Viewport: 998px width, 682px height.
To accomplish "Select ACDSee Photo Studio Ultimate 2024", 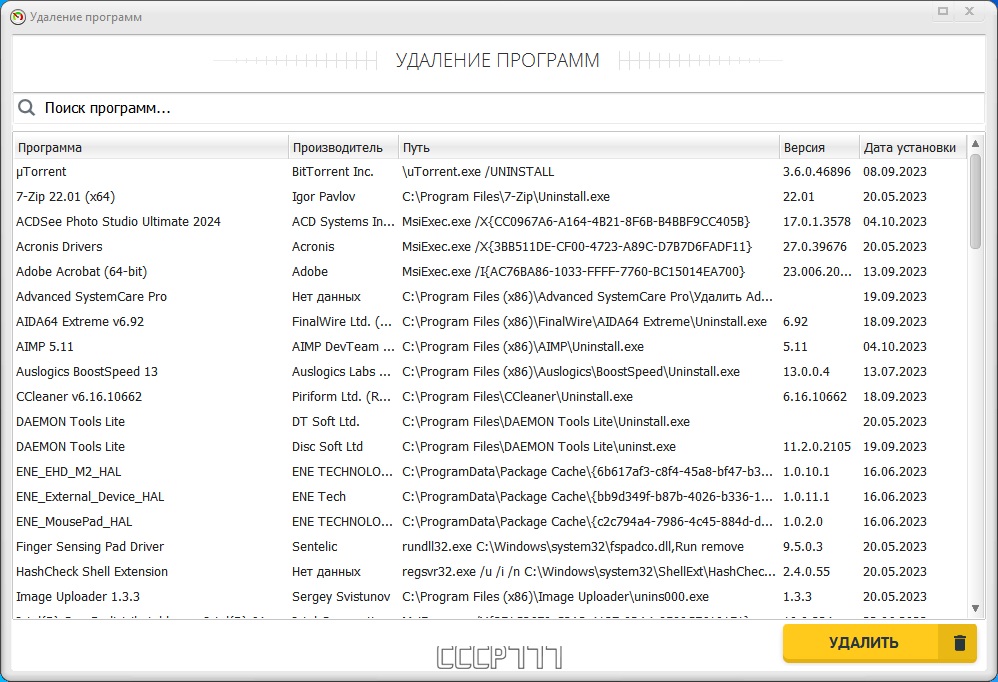I will click(150, 222).
